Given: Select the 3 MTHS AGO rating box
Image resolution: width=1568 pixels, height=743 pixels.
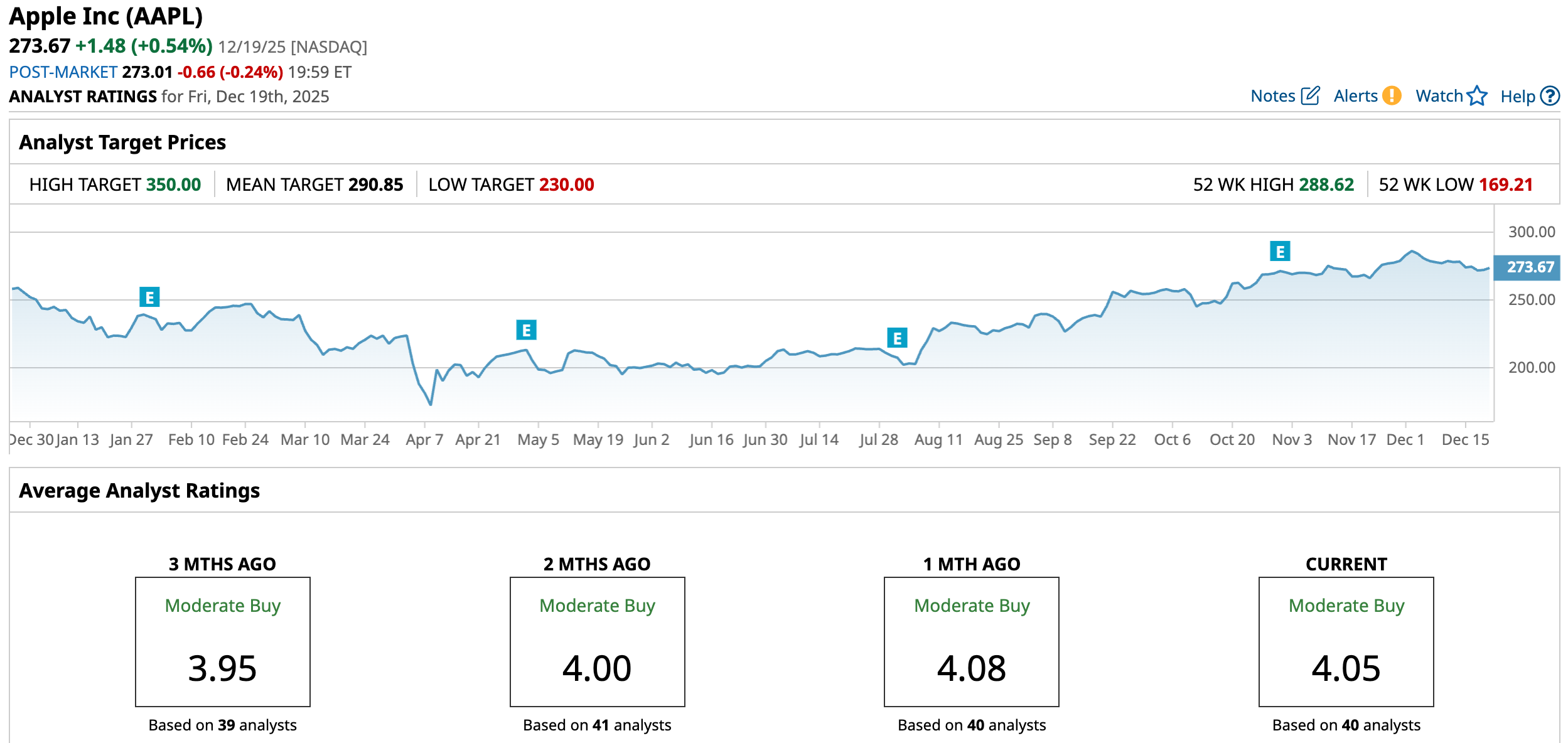Looking at the screenshot, I should (x=222, y=641).
